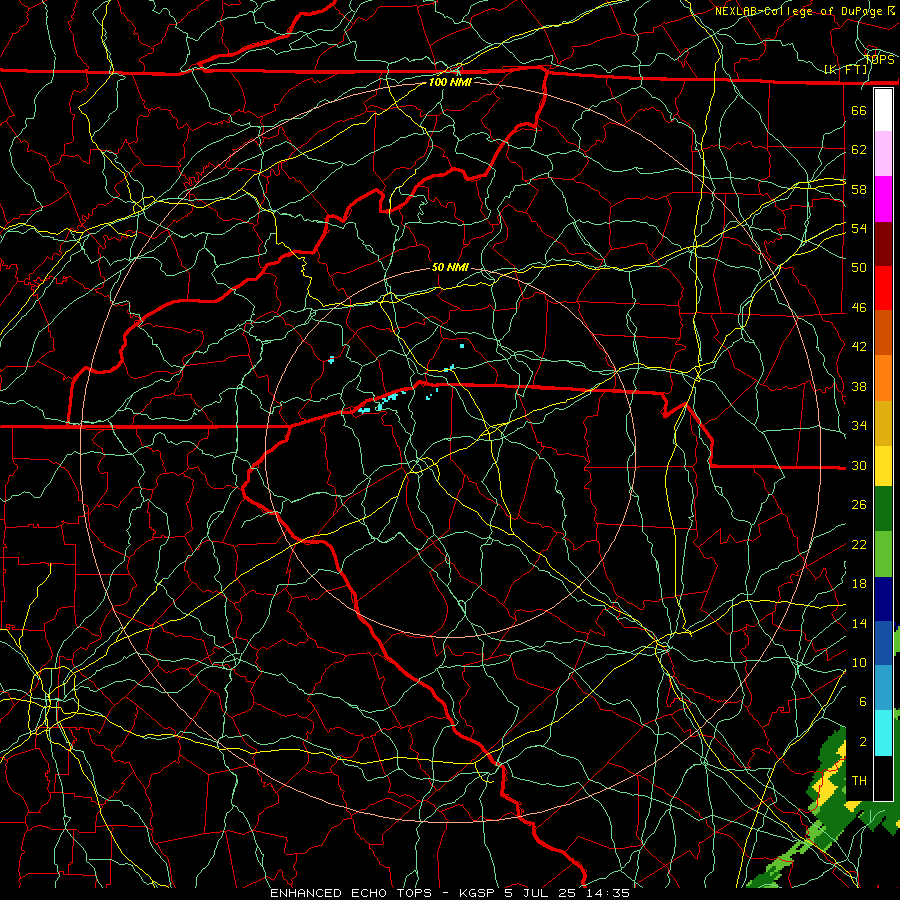The image size is (900, 900).
Task: Click the light pink legend color band
Action: coord(883,154)
